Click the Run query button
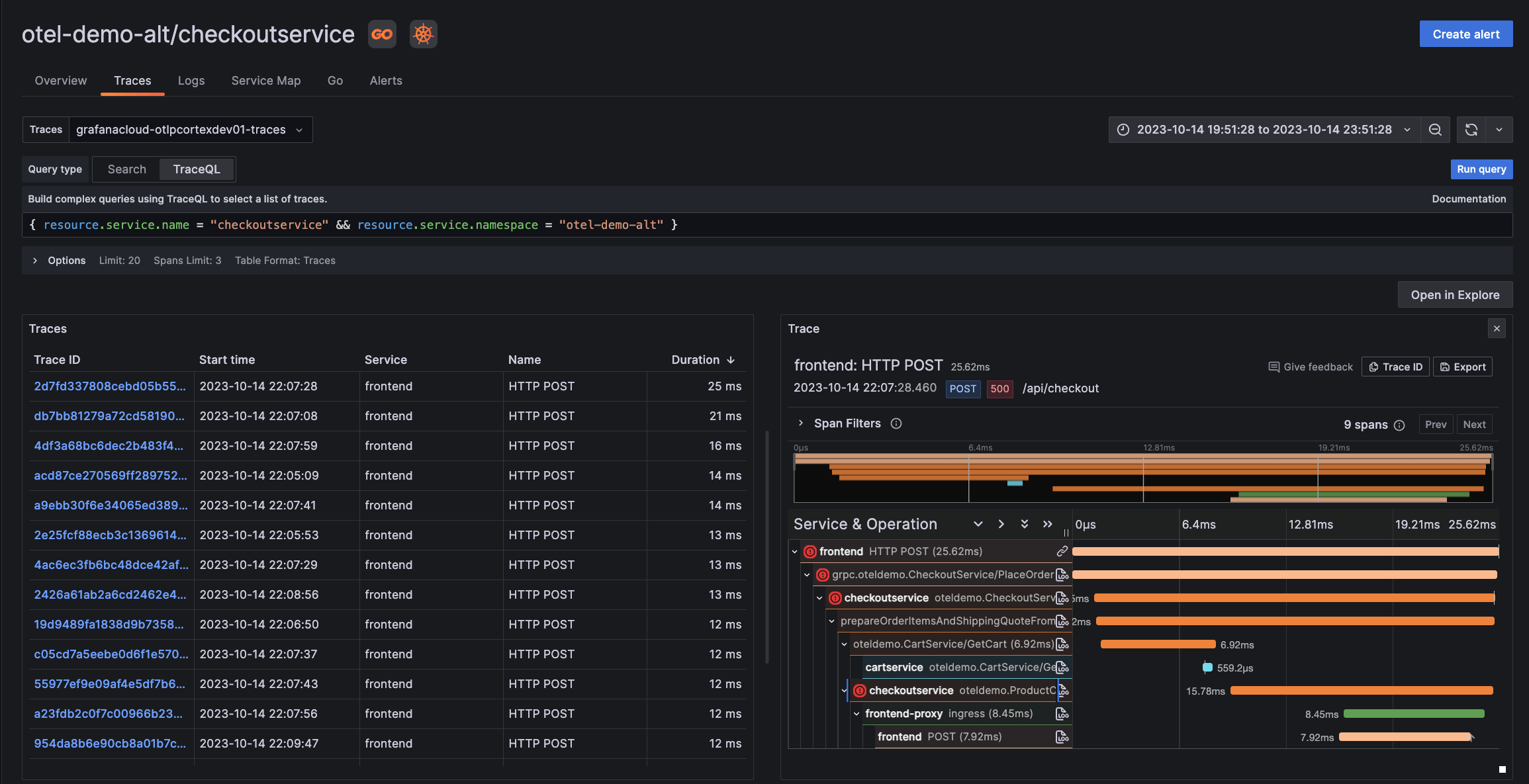1529x784 pixels. [x=1481, y=169]
